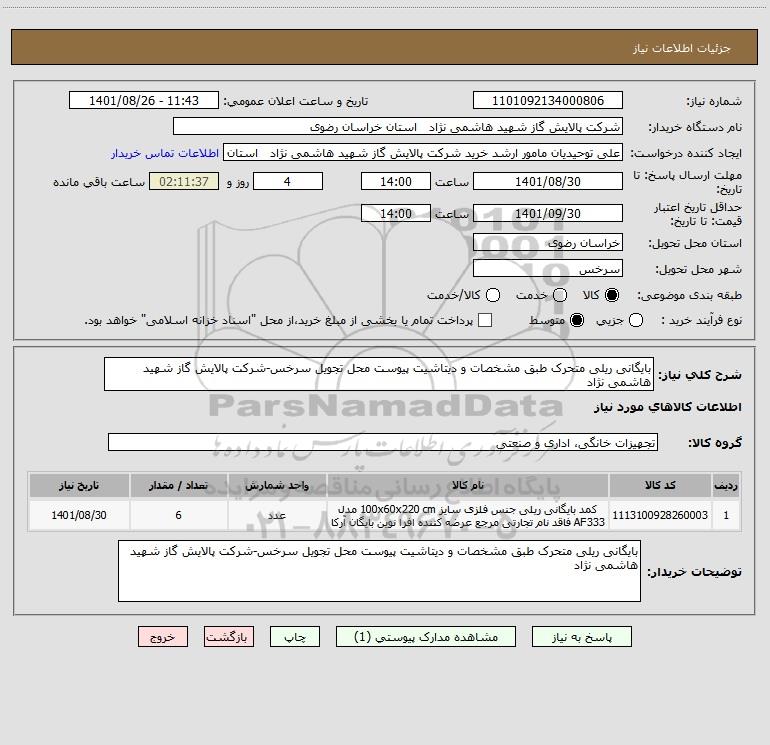Open the اطلاعات تماس خریدار link

tap(165, 153)
